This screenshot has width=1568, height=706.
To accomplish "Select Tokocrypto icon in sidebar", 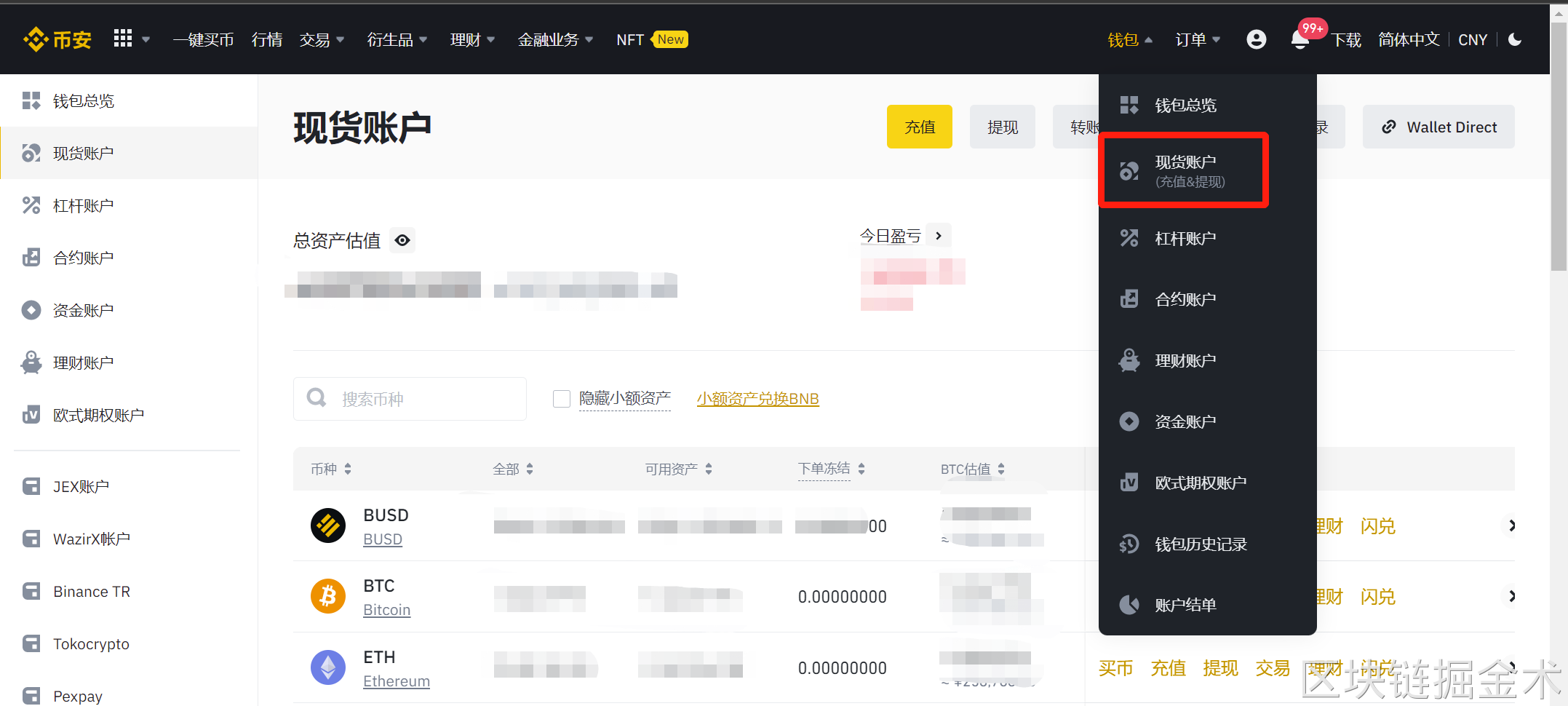I will coord(31,643).
